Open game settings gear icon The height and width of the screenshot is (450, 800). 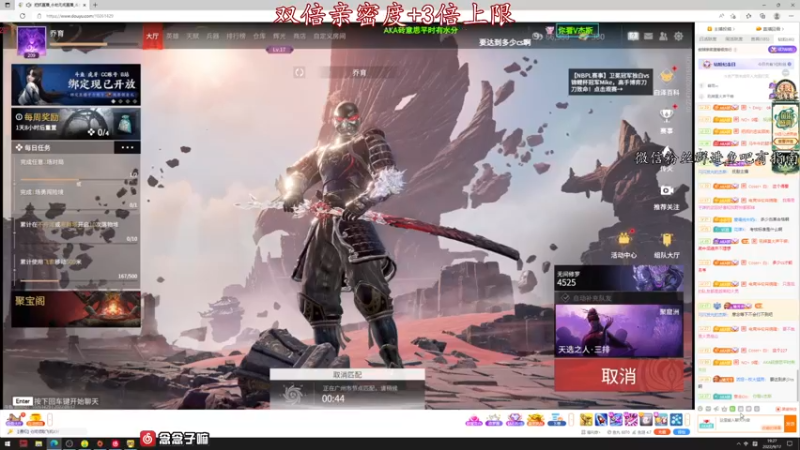[678, 36]
